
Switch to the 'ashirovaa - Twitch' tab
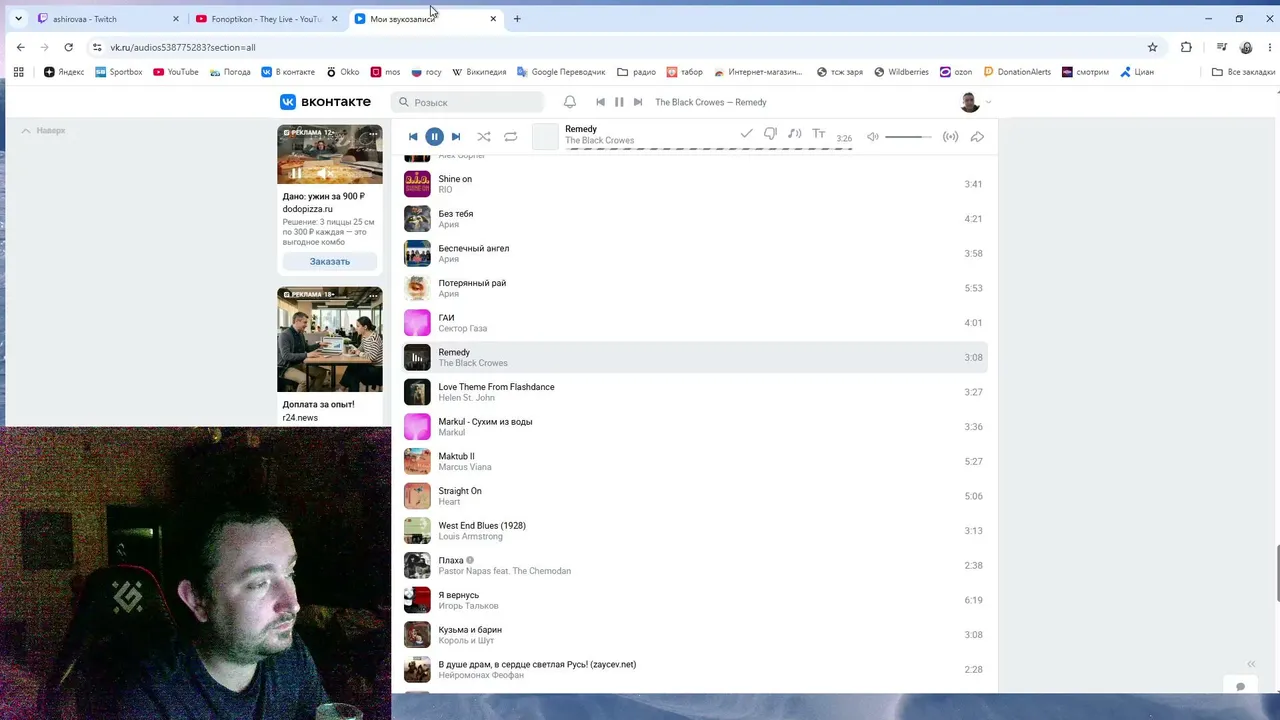click(107, 19)
